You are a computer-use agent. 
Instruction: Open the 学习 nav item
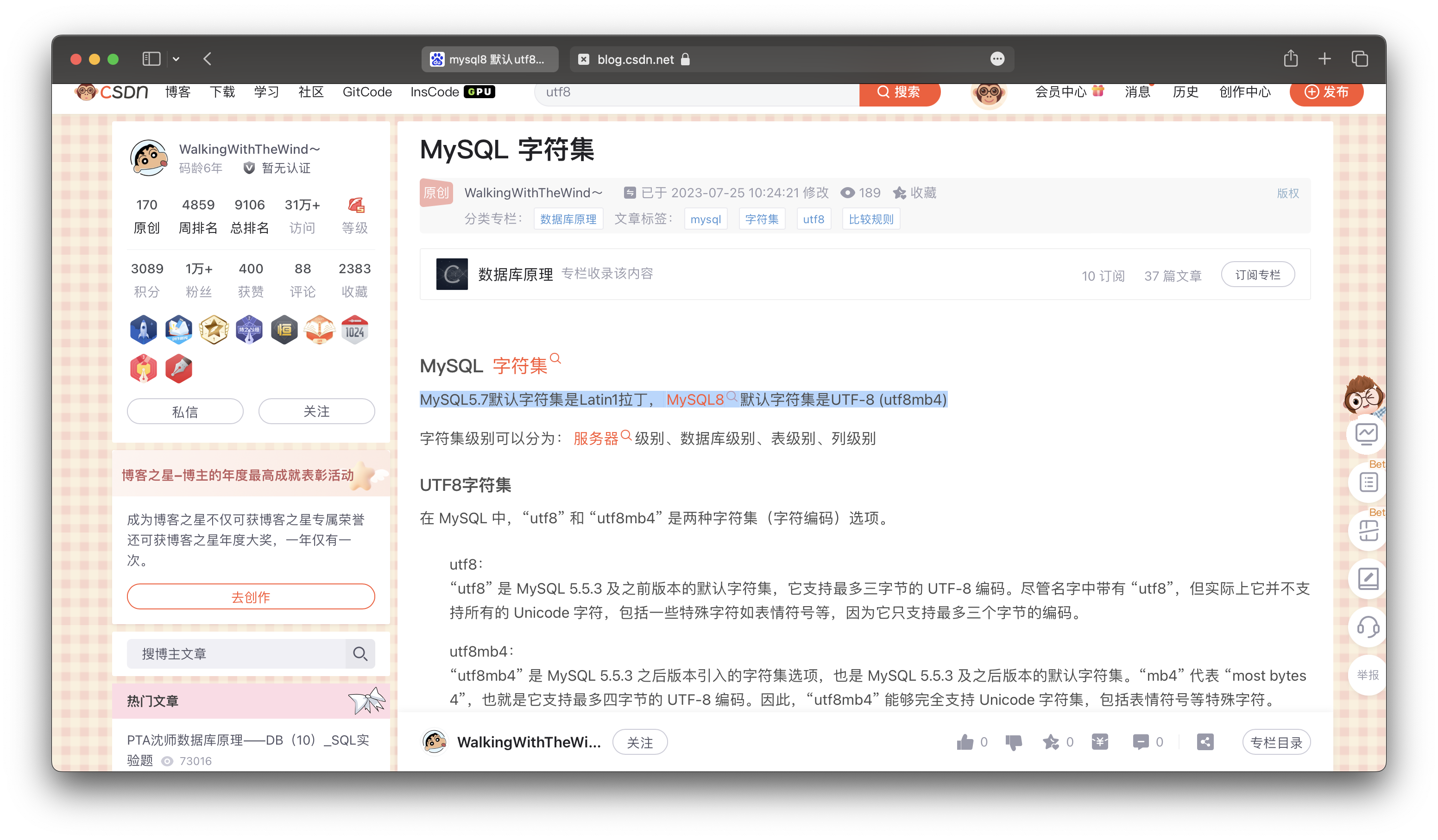click(x=266, y=93)
